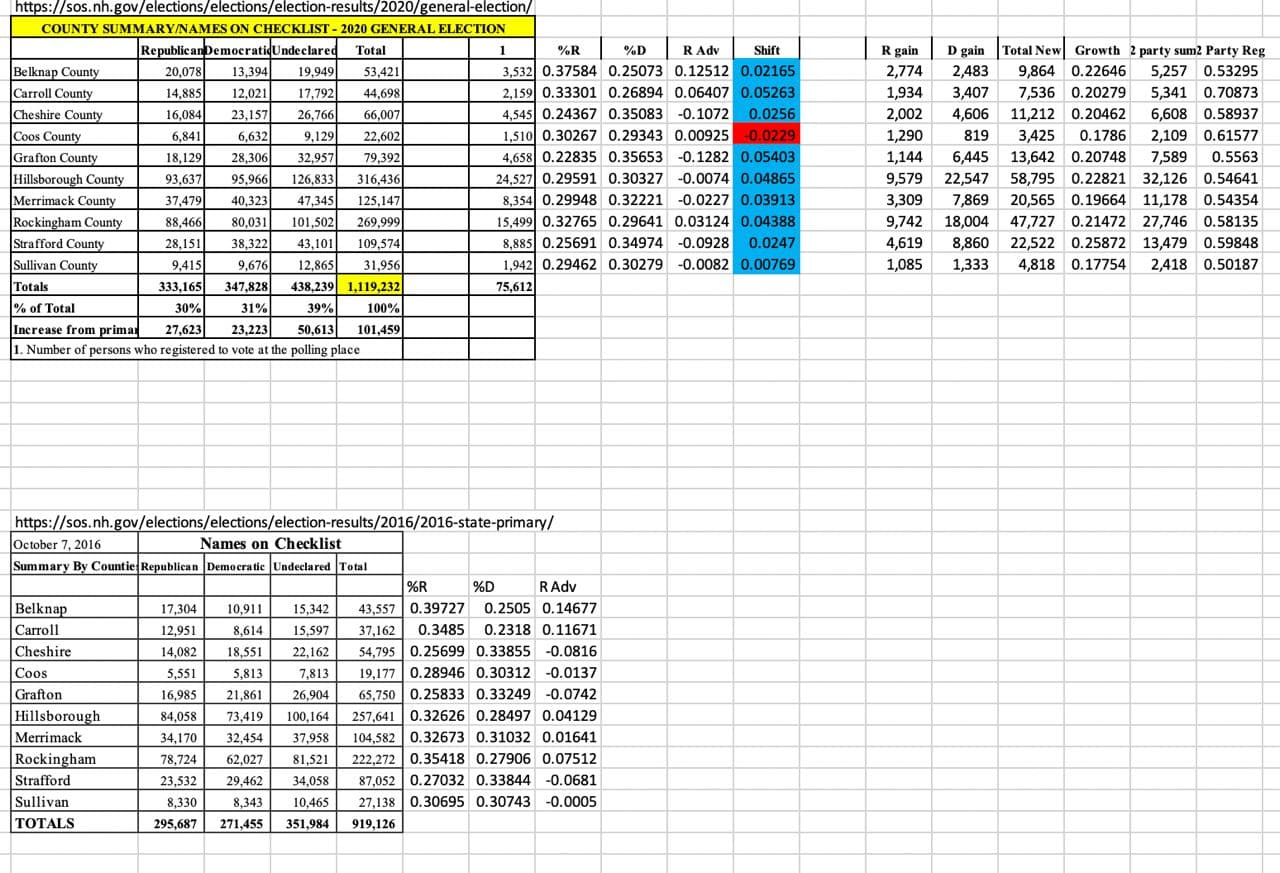Select the 'TOTALS' label in 2016 table
Screen dimensions: 1280x873
click(75, 823)
